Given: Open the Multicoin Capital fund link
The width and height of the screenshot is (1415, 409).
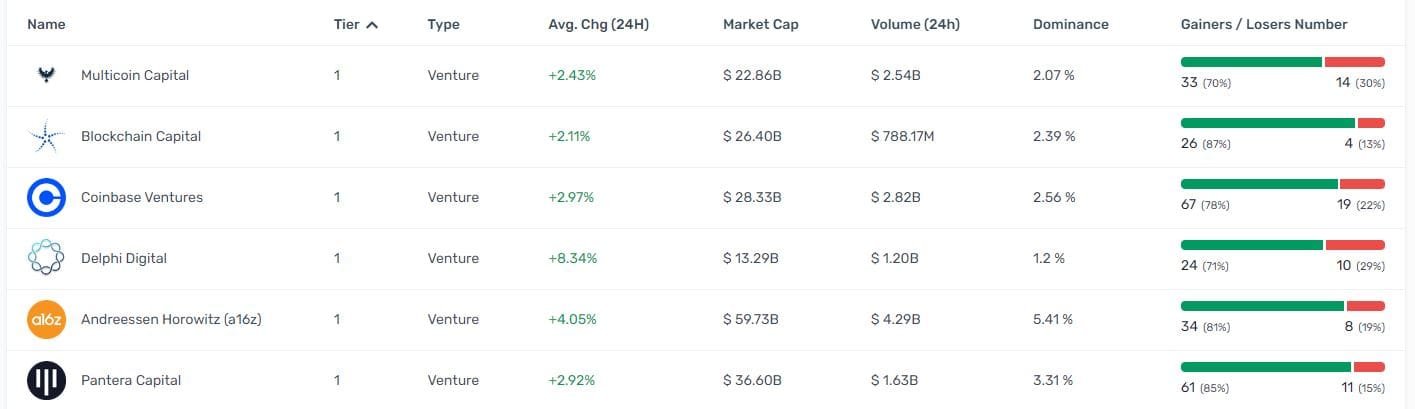Looking at the screenshot, I should [135, 75].
